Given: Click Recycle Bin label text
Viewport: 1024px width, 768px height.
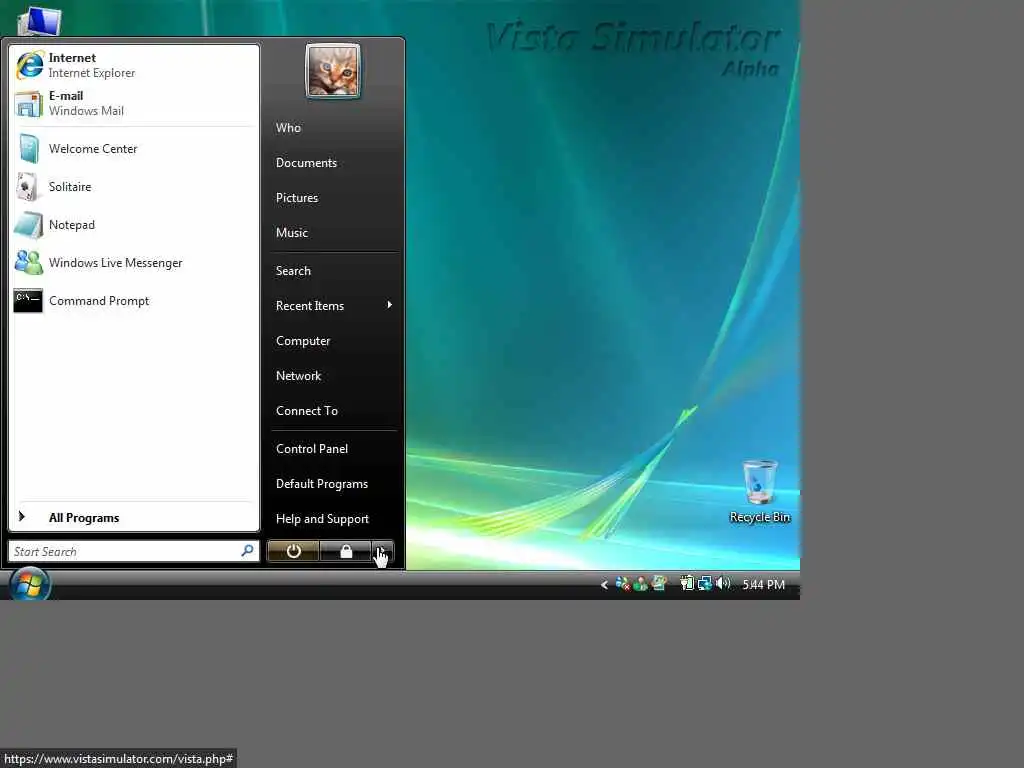Looking at the screenshot, I should (x=760, y=517).
